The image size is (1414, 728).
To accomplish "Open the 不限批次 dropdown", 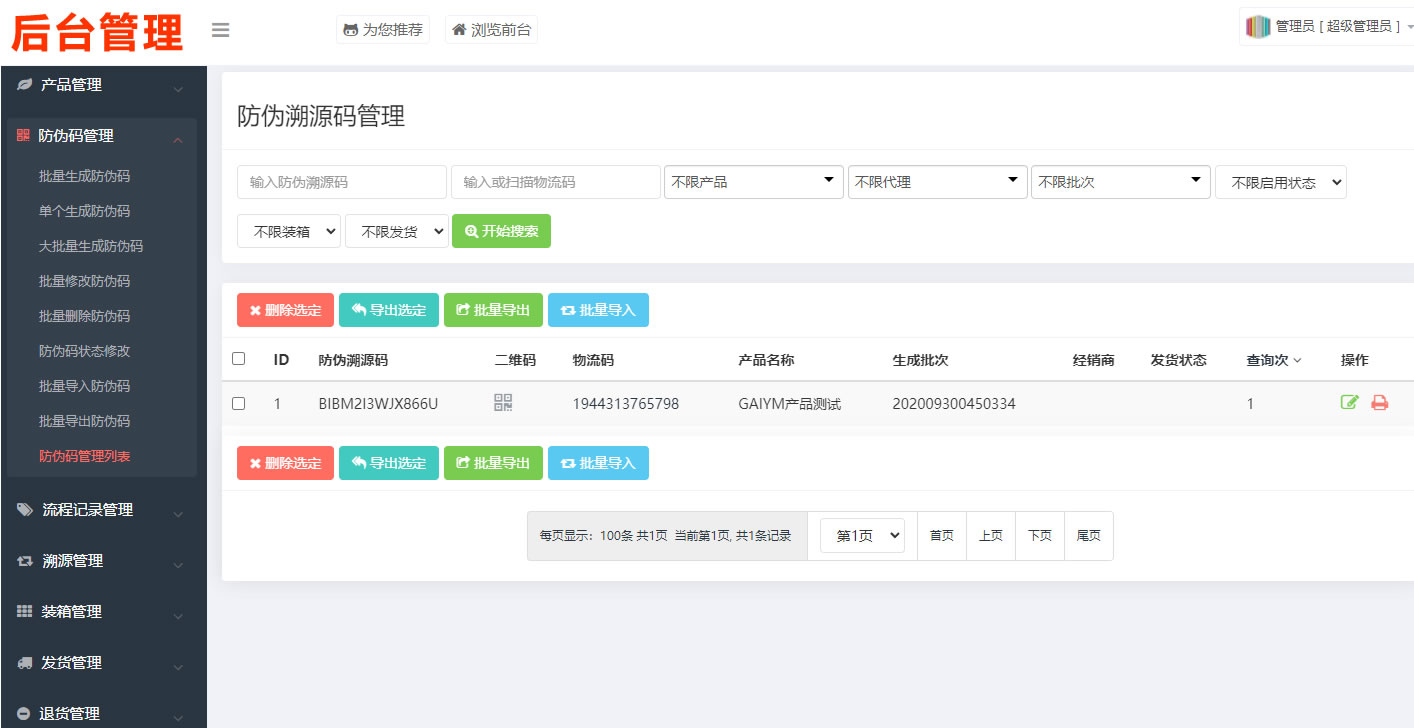I will pyautogui.click(x=1121, y=182).
